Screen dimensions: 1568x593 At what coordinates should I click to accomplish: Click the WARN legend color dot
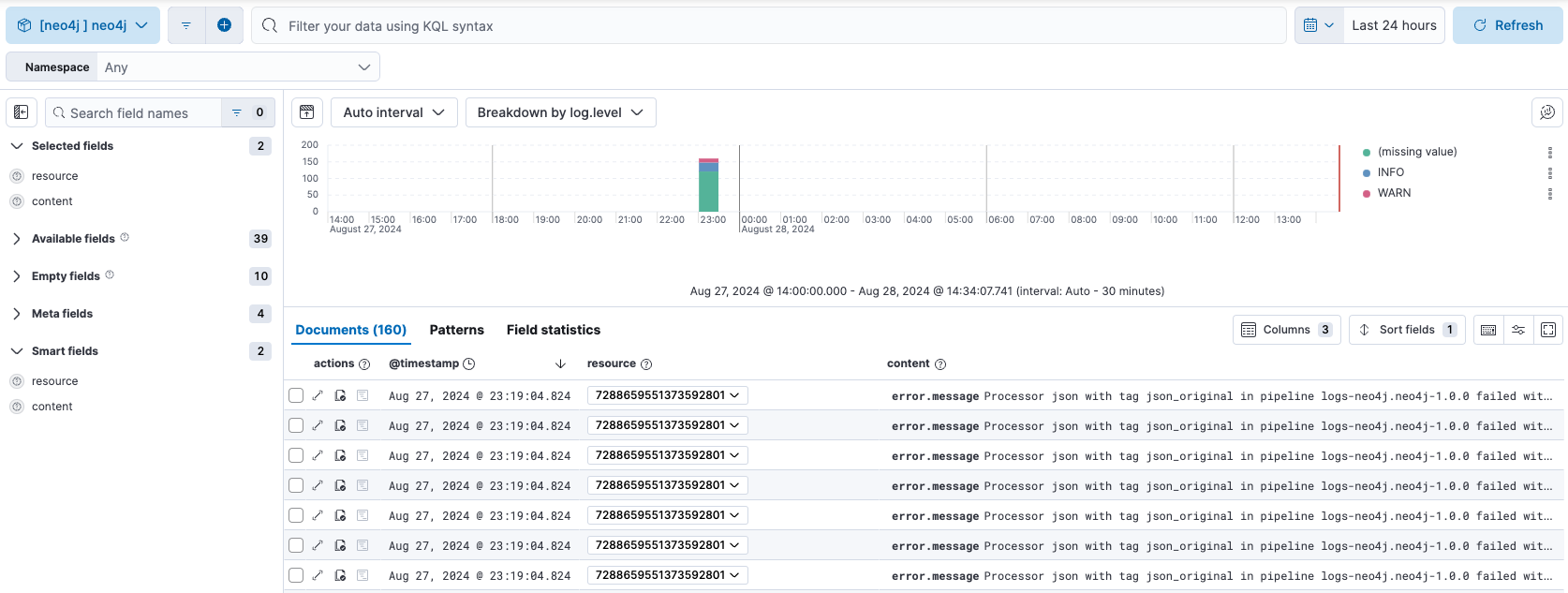(x=1367, y=193)
